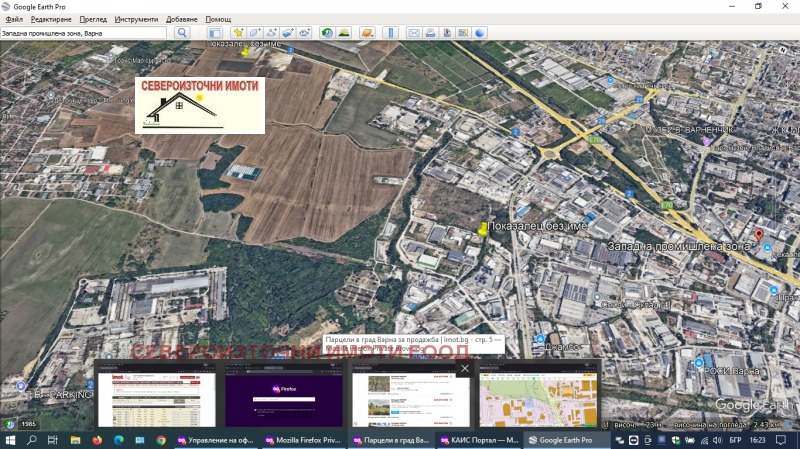Screen dimensions: 800x449
Task: Show the ruler tool
Action: tap(390, 33)
